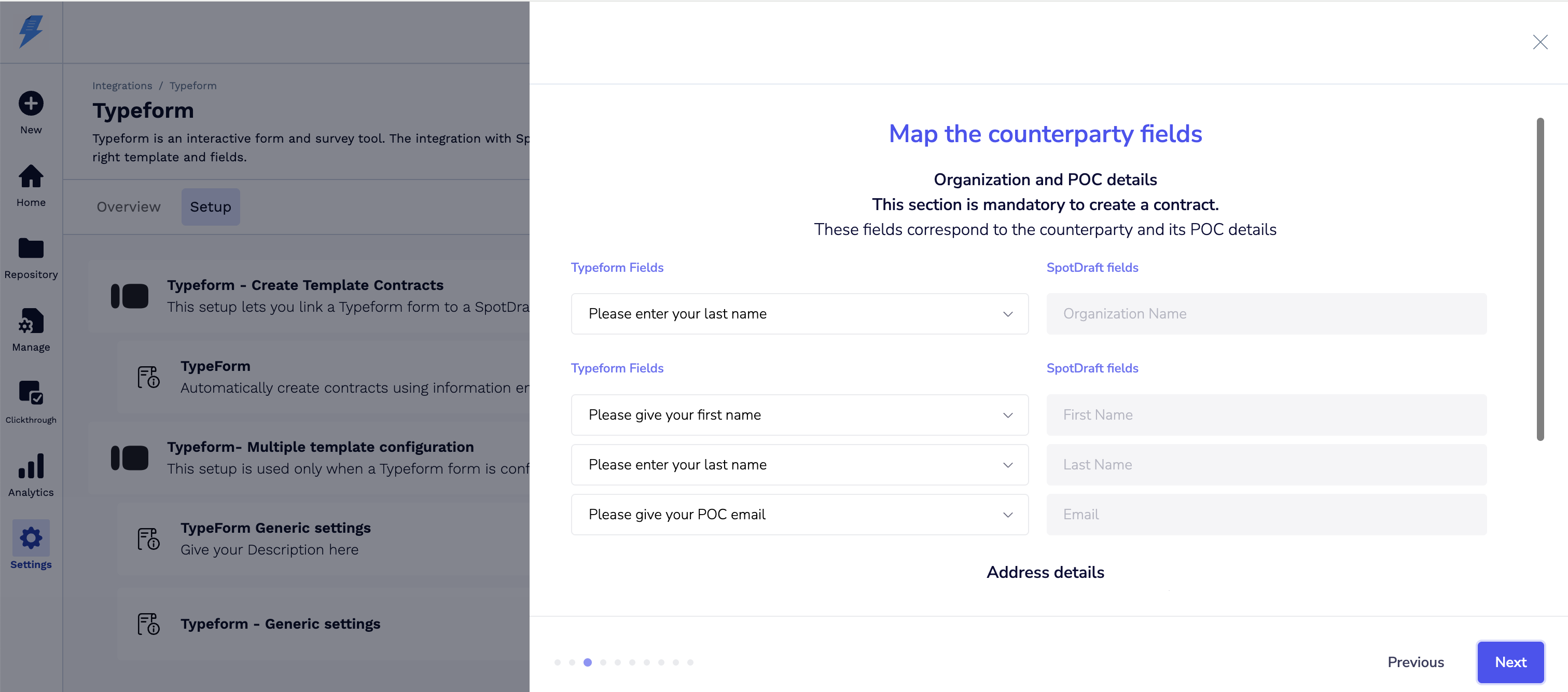This screenshot has width=1568, height=692.
Task: Open the New plus icon in sidebar
Action: 31,103
